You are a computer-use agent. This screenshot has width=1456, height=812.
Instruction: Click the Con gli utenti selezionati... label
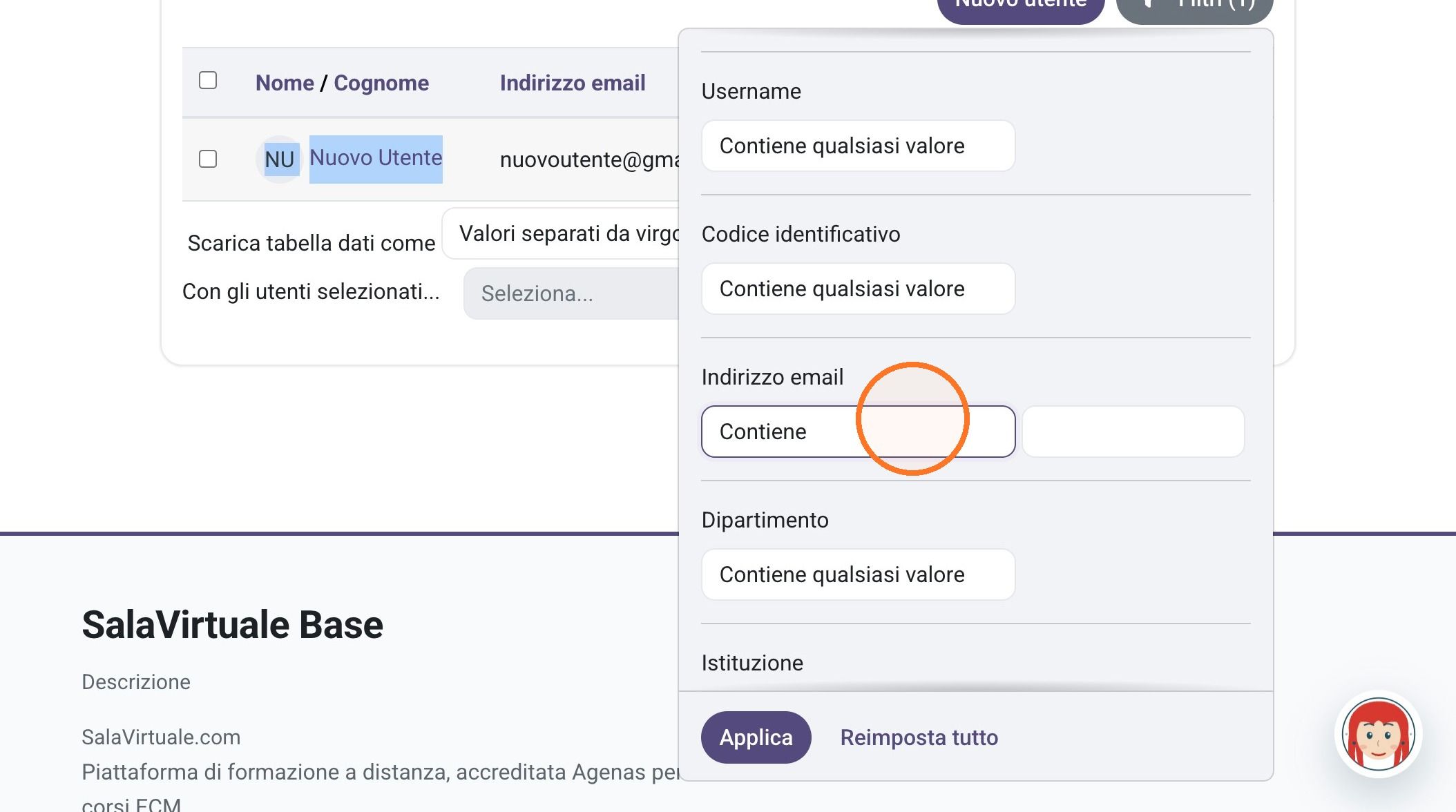(311, 291)
